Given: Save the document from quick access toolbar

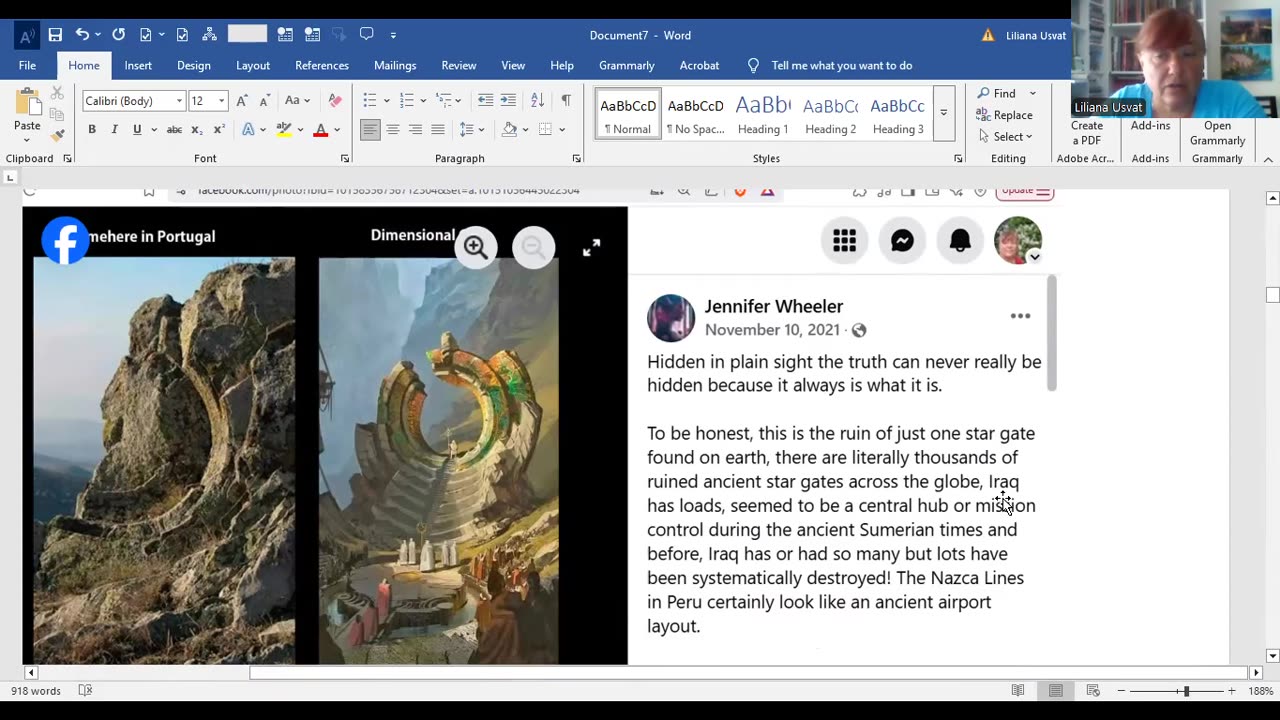Looking at the screenshot, I should click(x=55, y=35).
